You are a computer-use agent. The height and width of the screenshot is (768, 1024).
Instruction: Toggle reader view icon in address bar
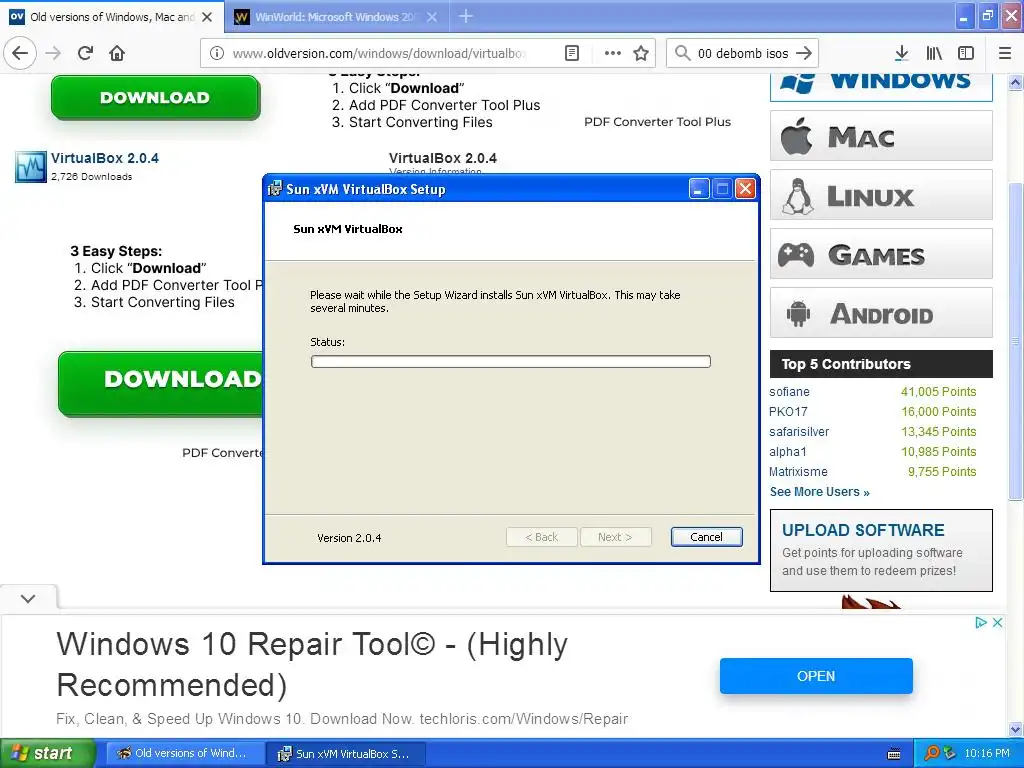(571, 53)
